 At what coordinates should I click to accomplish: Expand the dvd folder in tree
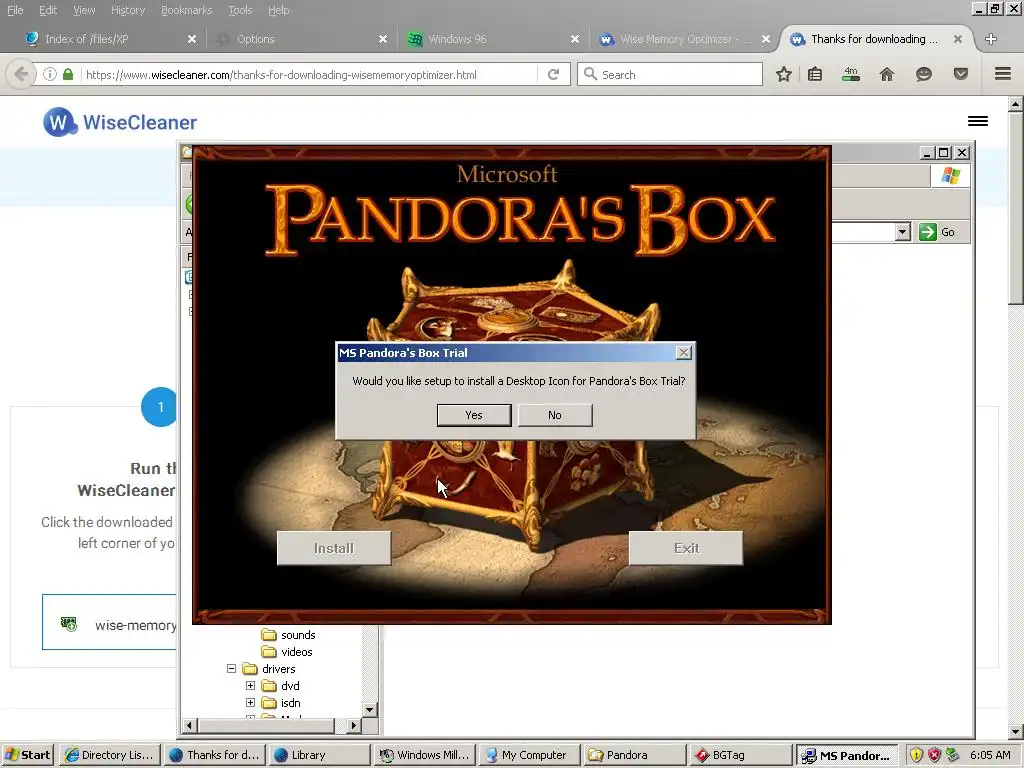(x=250, y=686)
